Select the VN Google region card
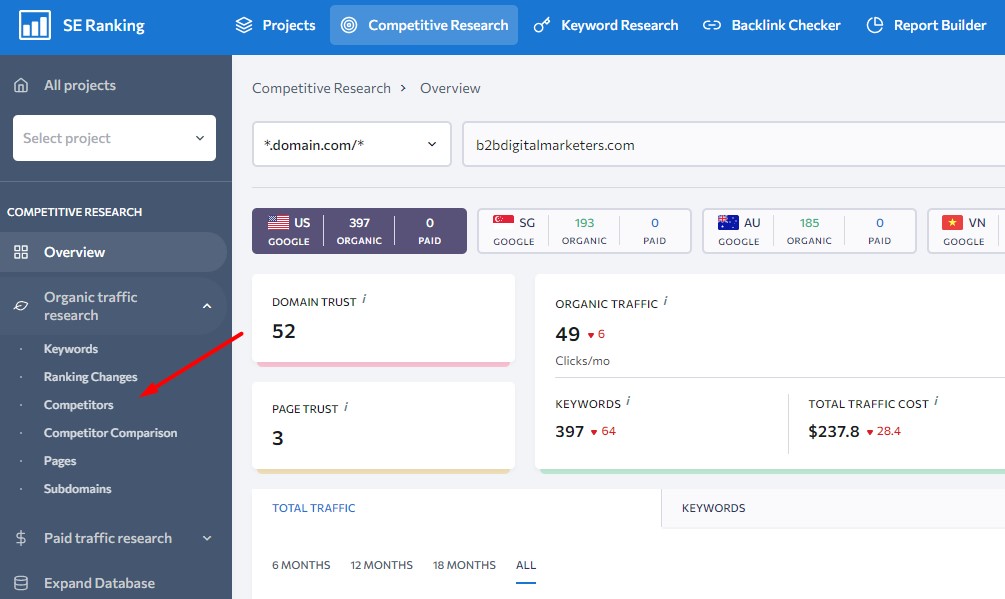This screenshot has width=1005, height=599. click(x=966, y=231)
